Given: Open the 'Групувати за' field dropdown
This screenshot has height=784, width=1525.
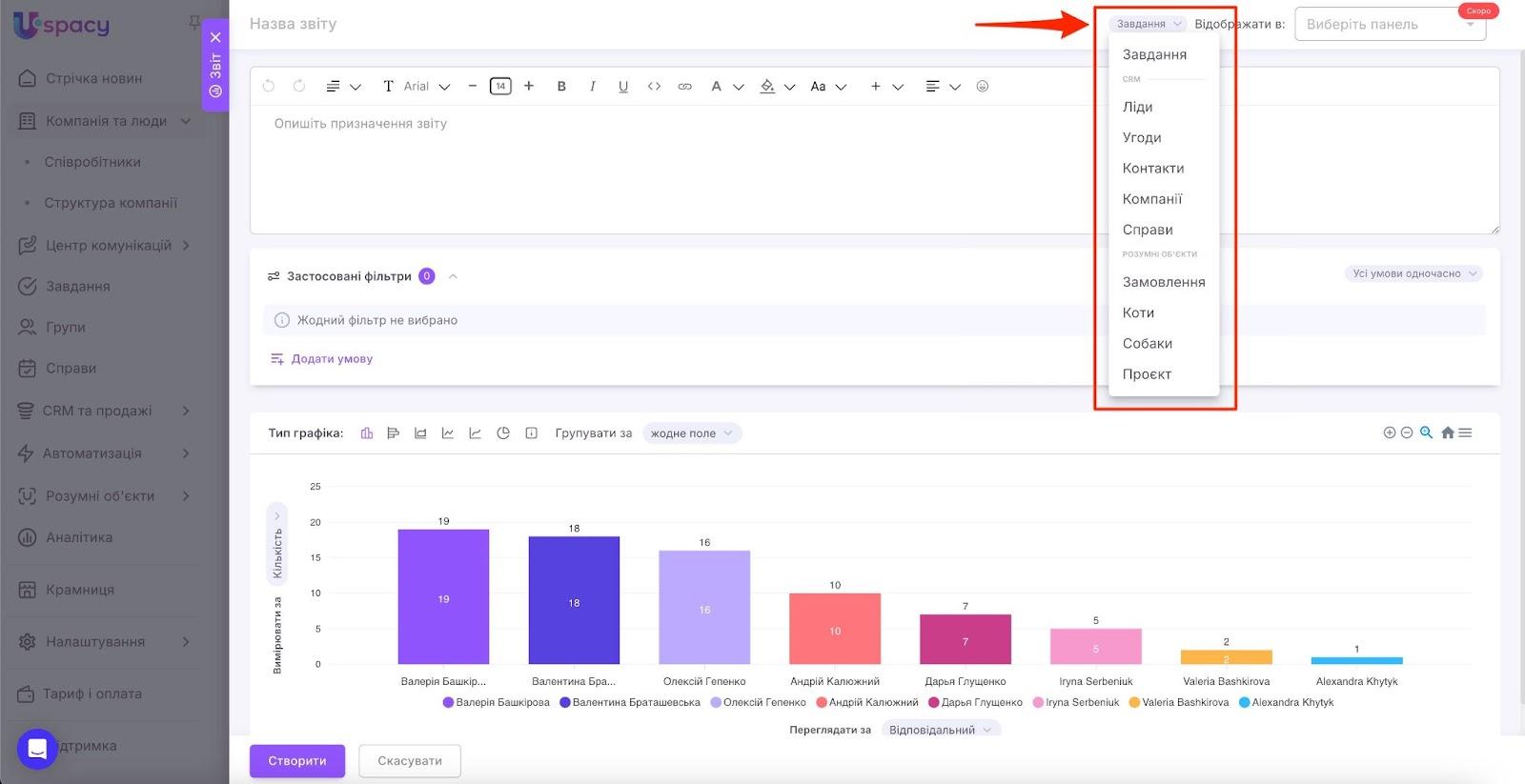Looking at the screenshot, I should 691,433.
